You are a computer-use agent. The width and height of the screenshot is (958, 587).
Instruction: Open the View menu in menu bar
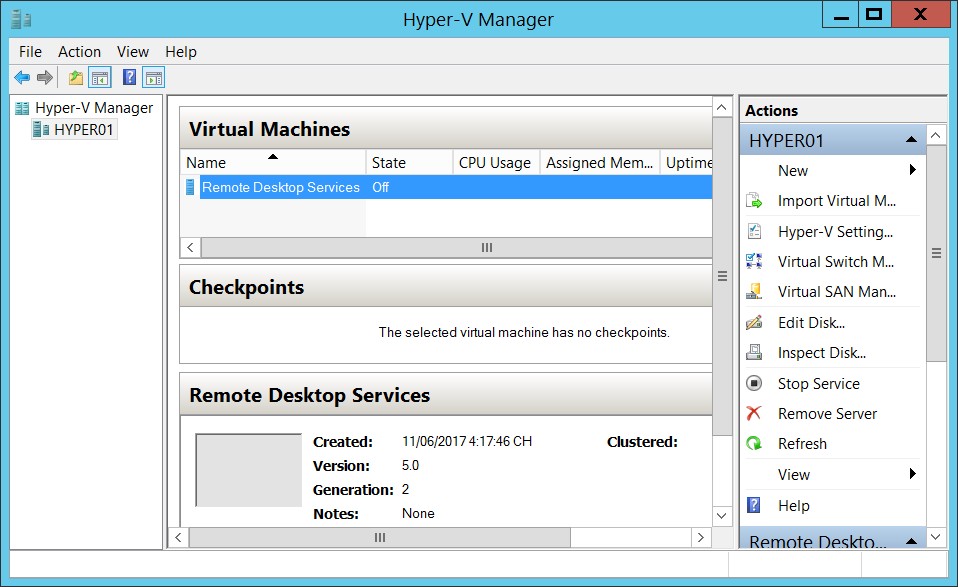coord(133,52)
